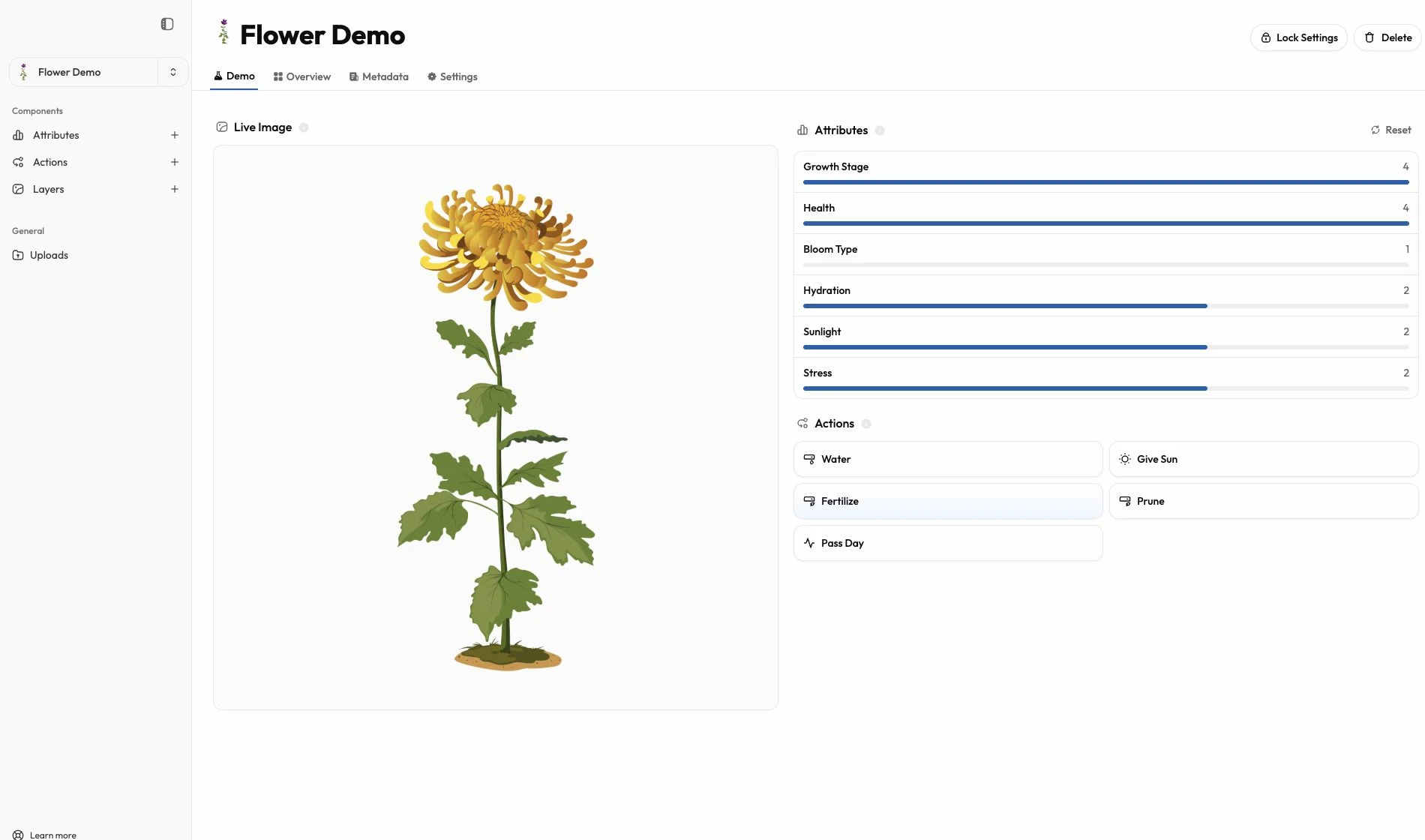The image size is (1425, 840).
Task: Adjust the Hydration slider
Action: [1105, 306]
